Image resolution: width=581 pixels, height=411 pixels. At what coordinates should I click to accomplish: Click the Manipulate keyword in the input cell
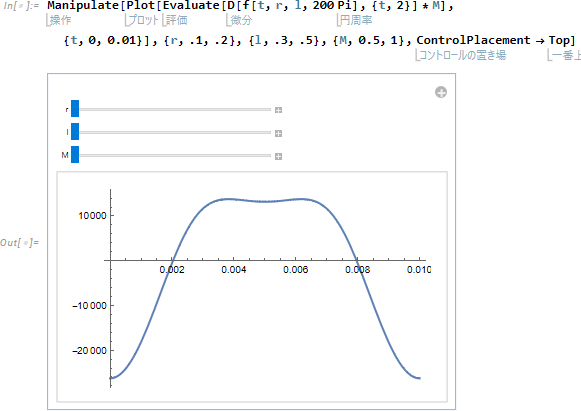coord(83,6)
